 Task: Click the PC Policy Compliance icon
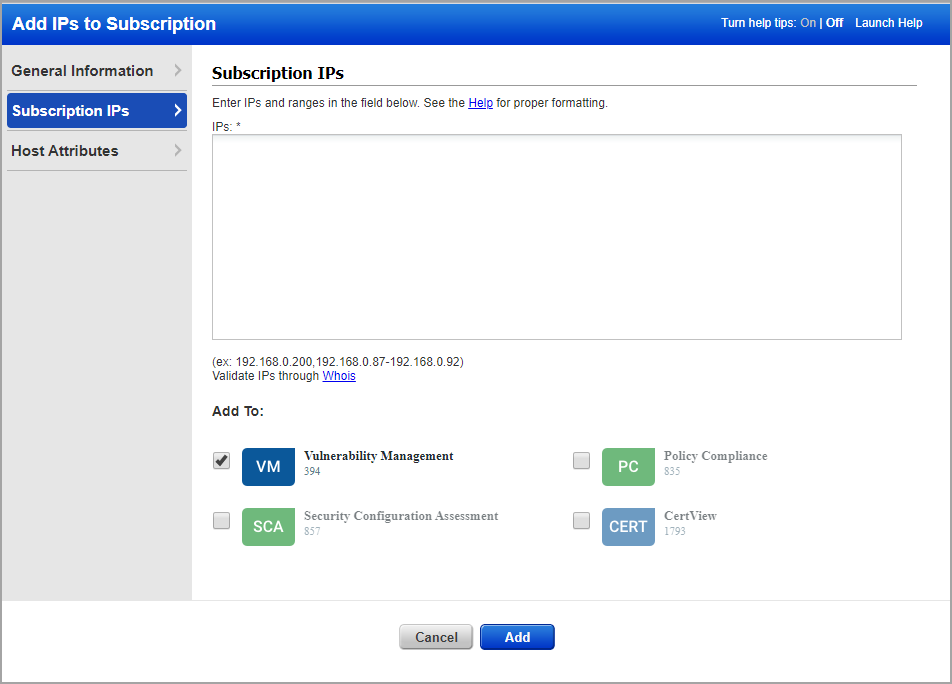(x=628, y=466)
